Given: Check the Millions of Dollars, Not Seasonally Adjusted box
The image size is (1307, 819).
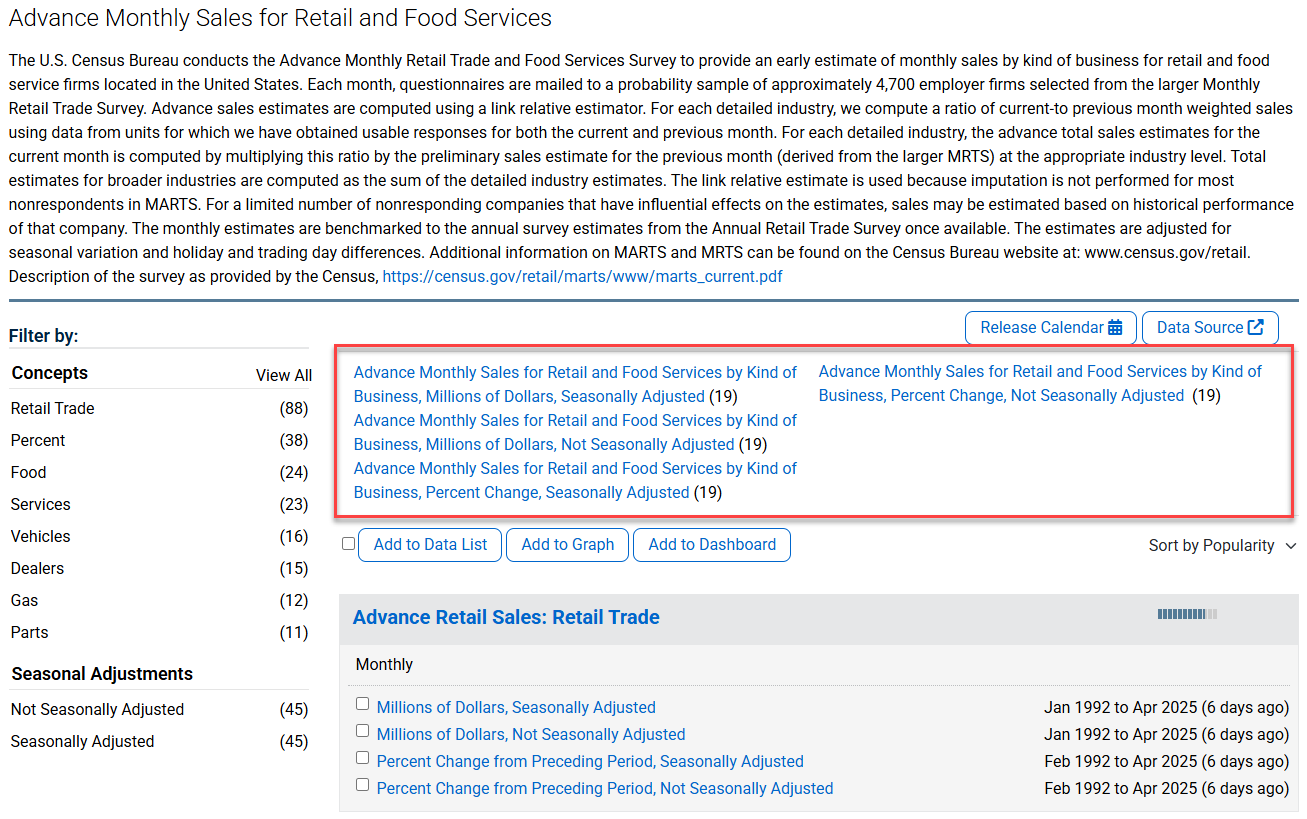Looking at the screenshot, I should pos(362,731).
